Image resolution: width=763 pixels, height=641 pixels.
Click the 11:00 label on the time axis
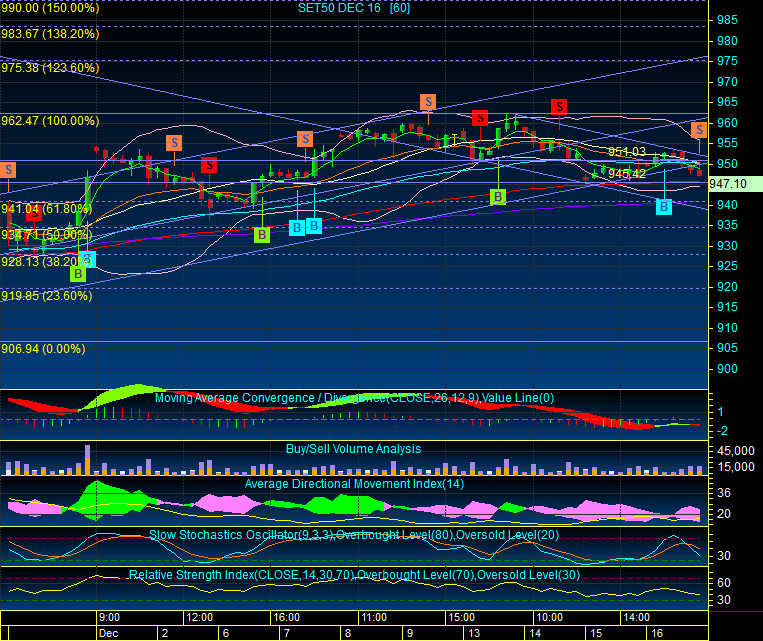[374, 617]
